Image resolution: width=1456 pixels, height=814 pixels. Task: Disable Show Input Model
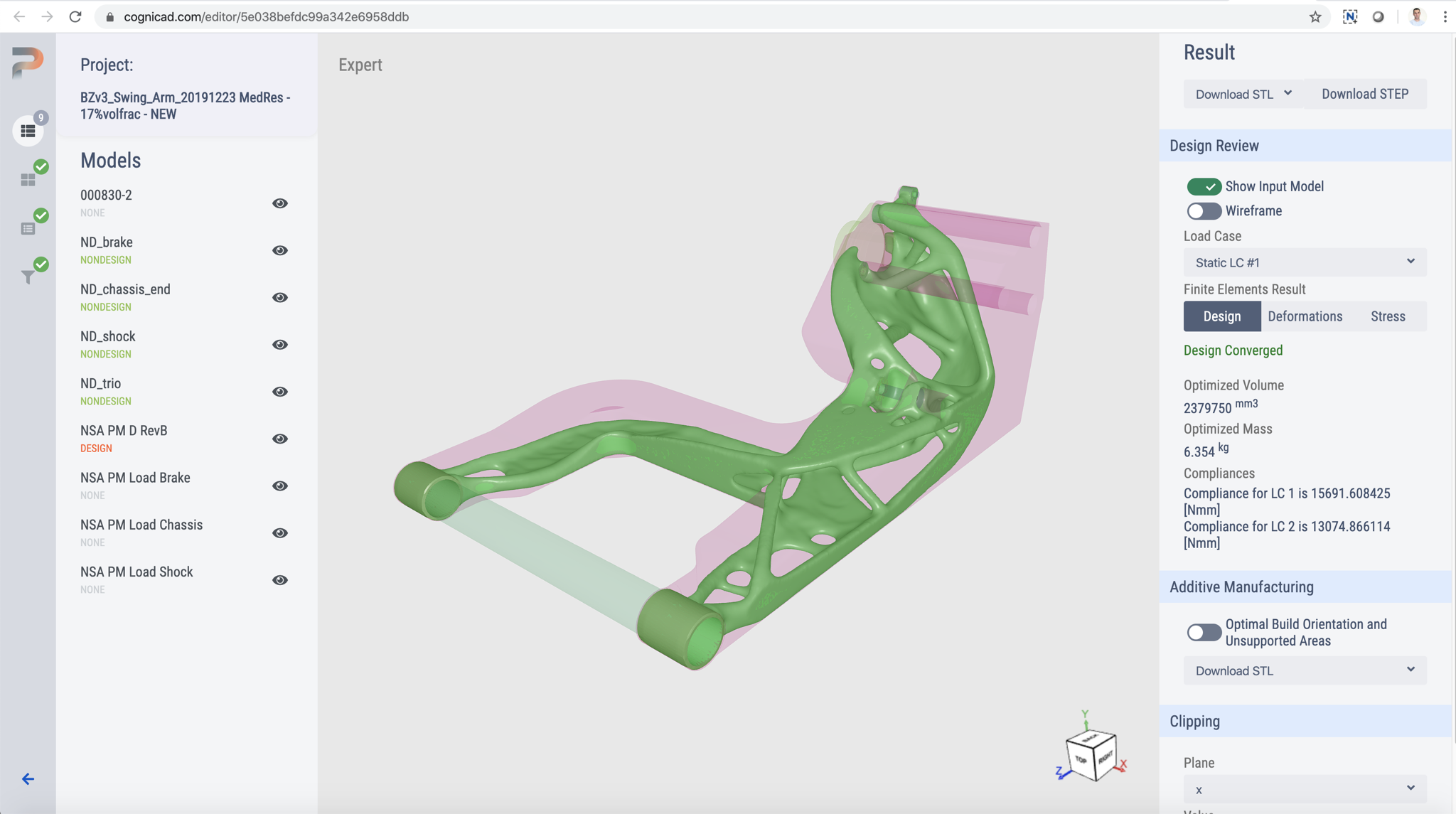(x=1204, y=186)
